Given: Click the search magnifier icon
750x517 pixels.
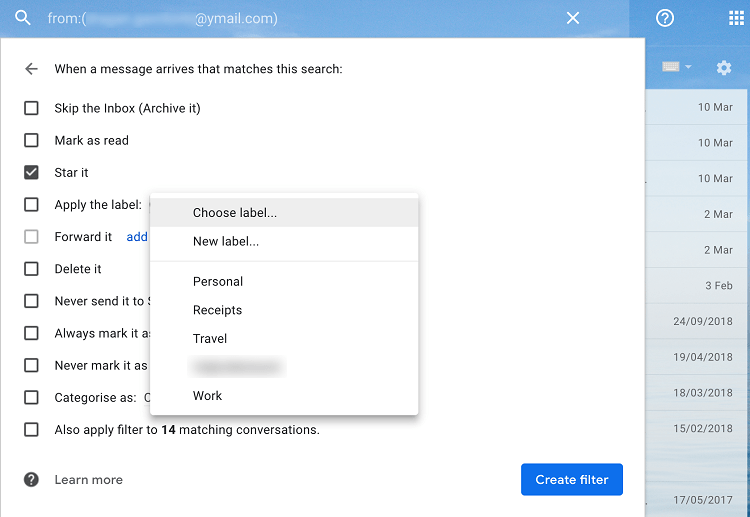Looking at the screenshot, I should coord(23,19).
